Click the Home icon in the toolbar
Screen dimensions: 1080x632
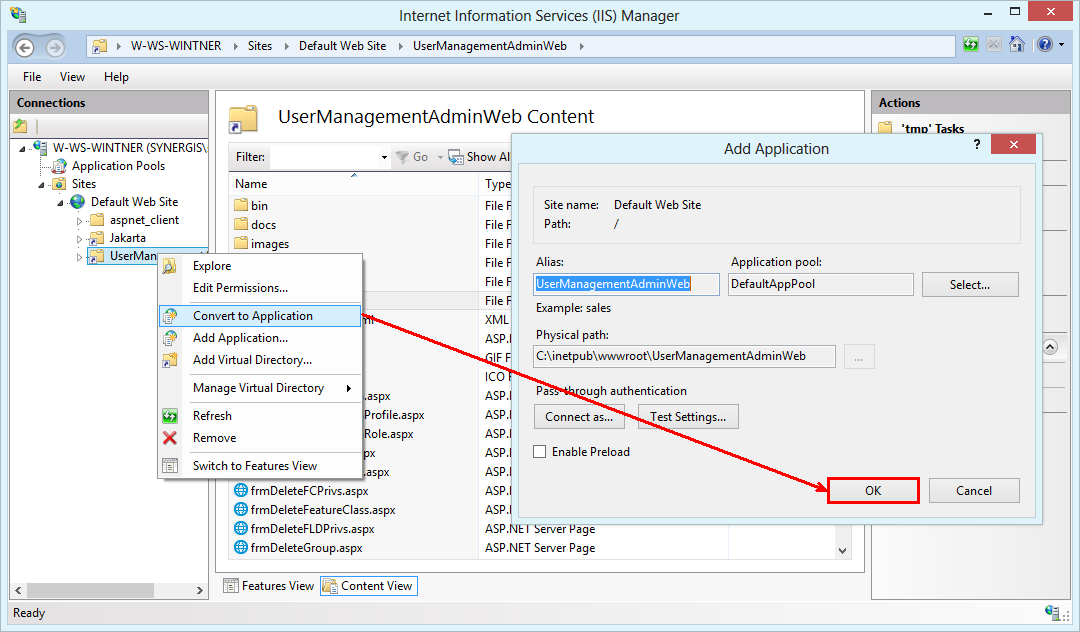tap(1019, 45)
